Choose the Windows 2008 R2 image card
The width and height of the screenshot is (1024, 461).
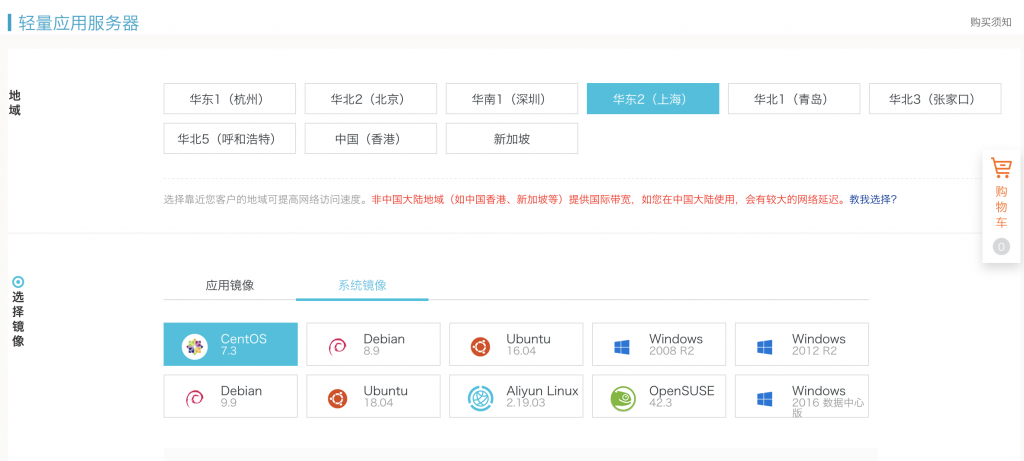(659, 344)
